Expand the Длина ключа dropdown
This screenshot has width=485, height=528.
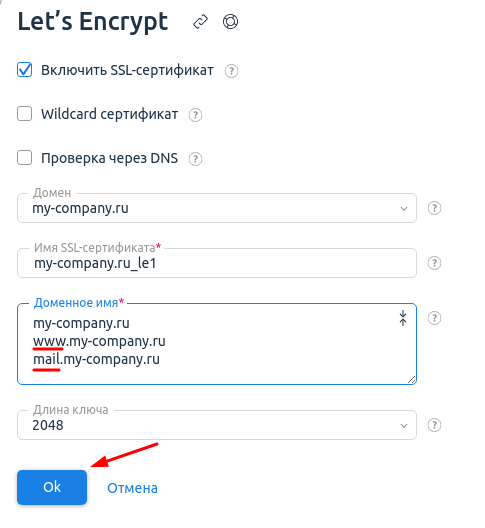(x=217, y=425)
